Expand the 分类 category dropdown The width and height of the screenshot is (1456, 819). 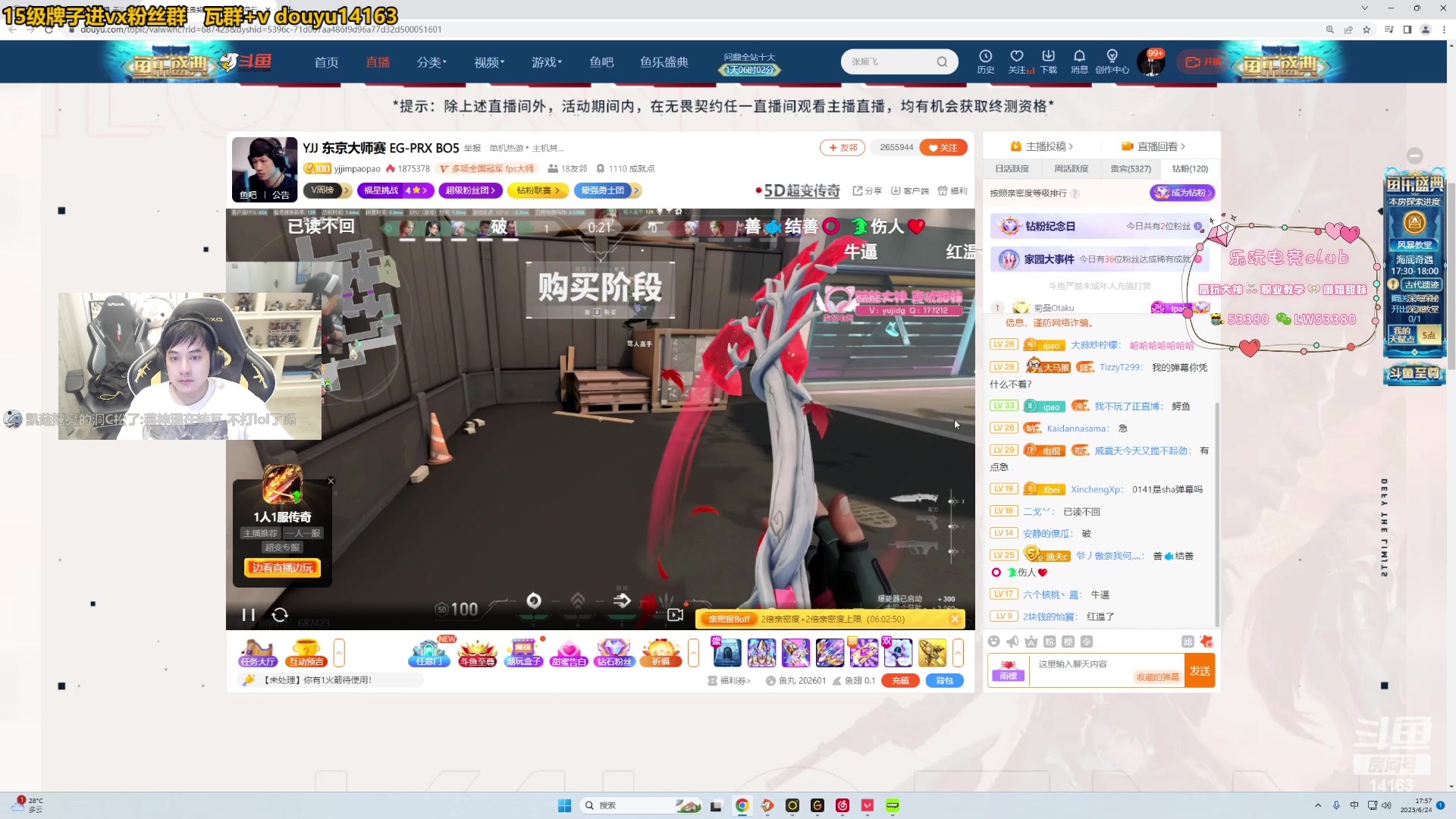431,62
